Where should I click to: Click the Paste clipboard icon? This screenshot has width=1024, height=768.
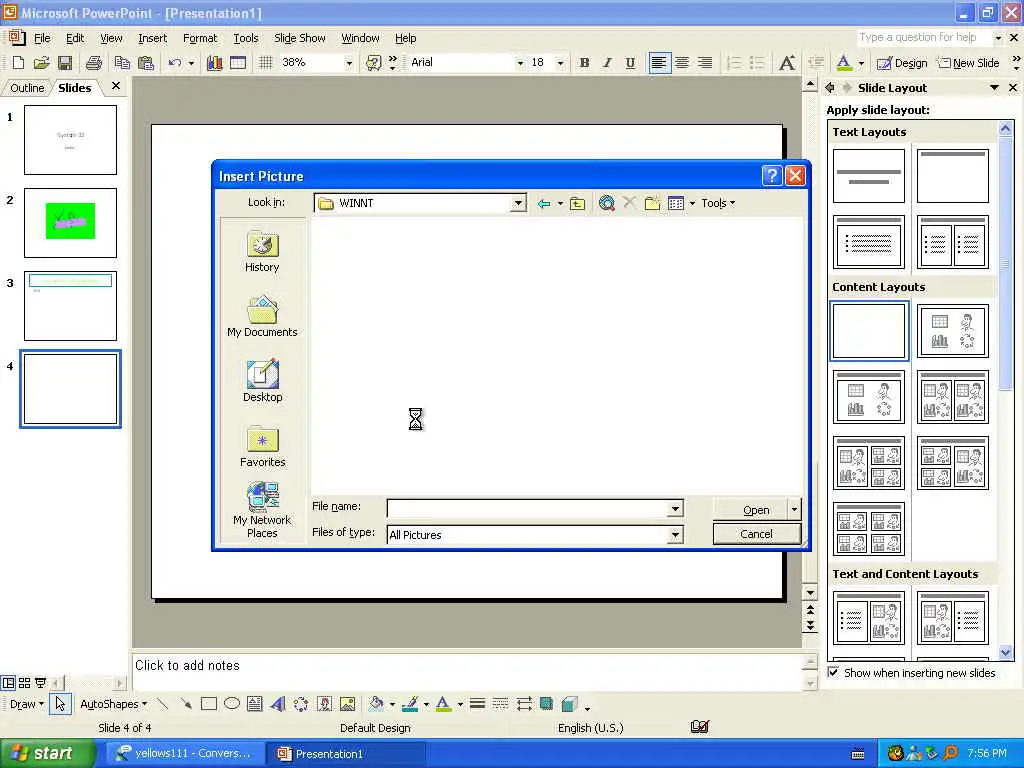146,63
